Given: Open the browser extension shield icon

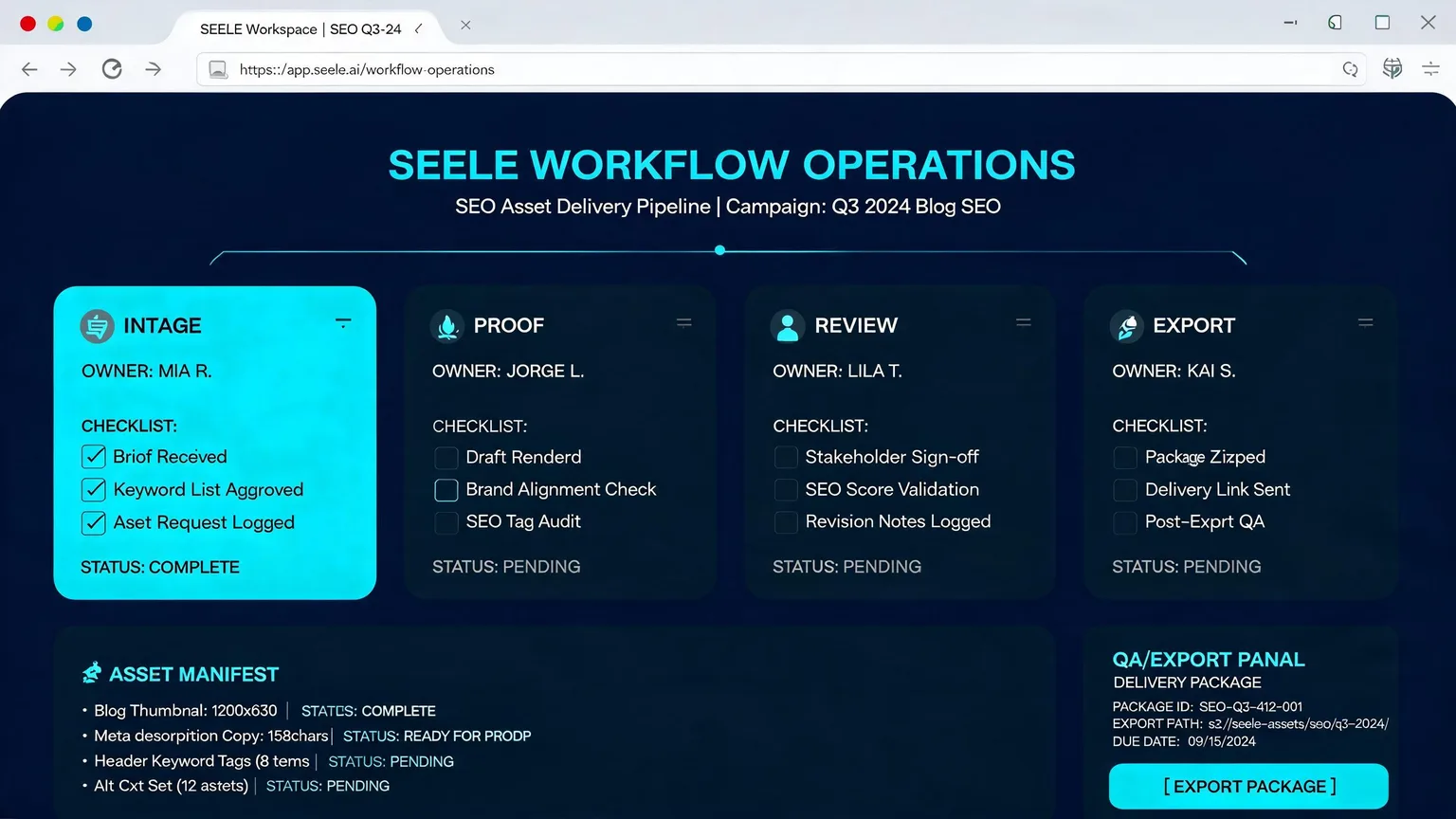Looking at the screenshot, I should click(x=1392, y=68).
